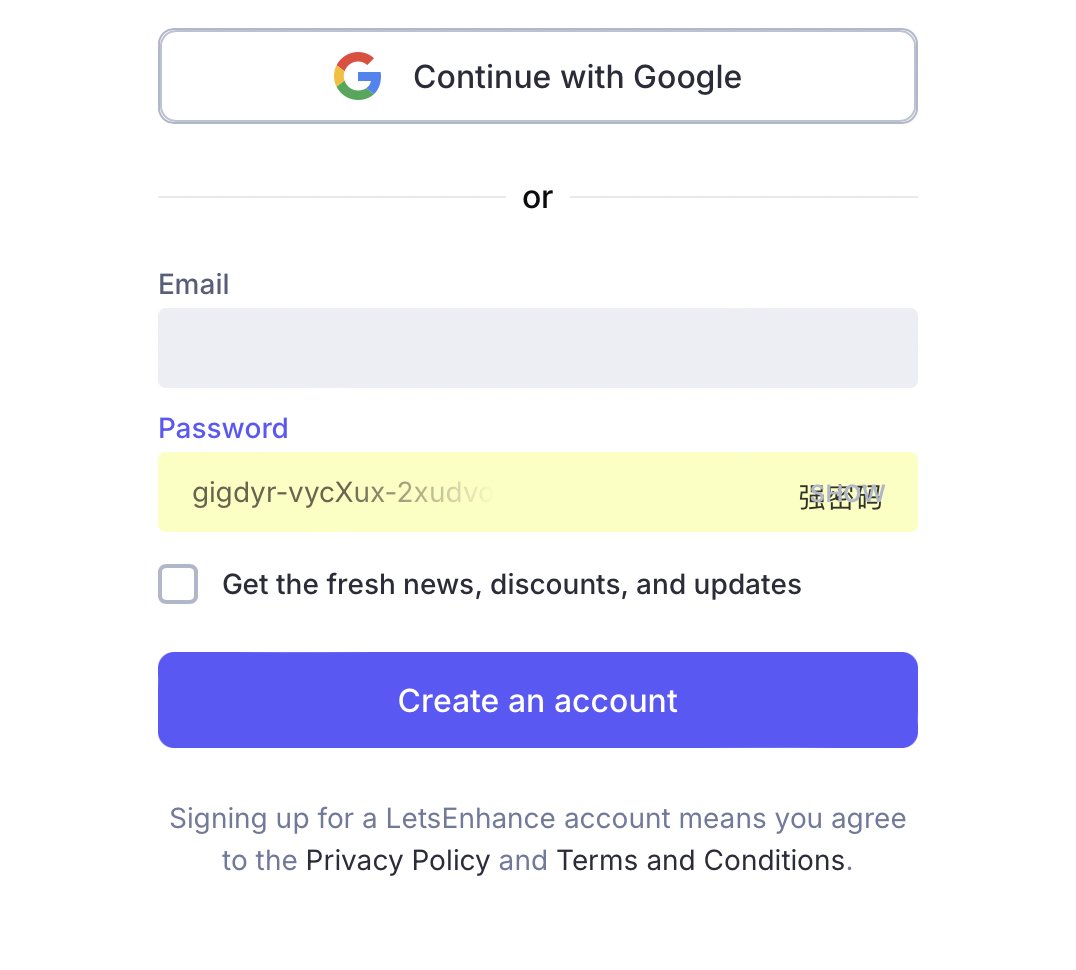The image size is (1076, 970).
Task: Enable the fresh news and discounts checkbox
Action: coord(178,584)
